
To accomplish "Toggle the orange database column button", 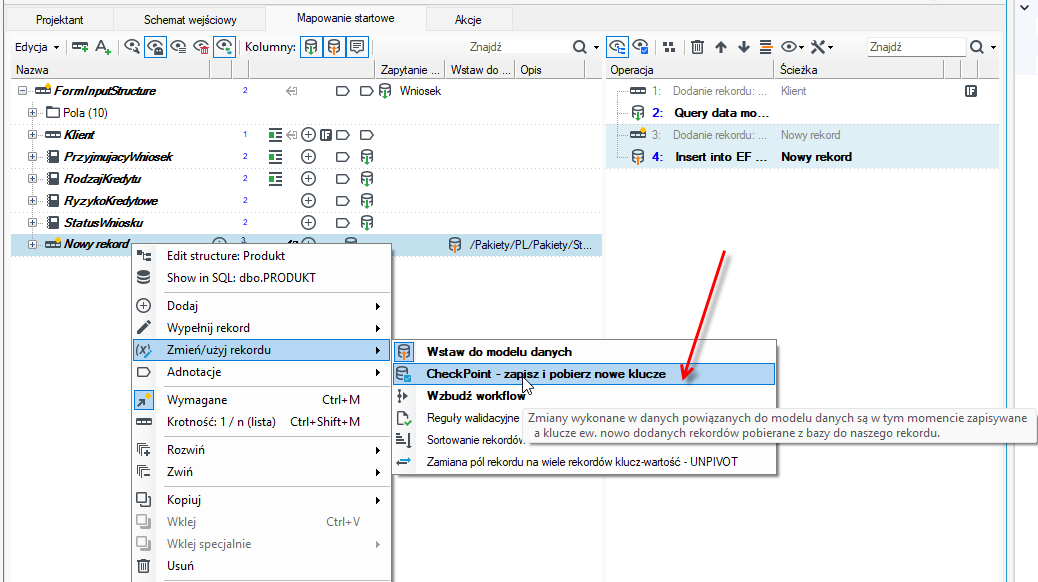I will (x=334, y=47).
